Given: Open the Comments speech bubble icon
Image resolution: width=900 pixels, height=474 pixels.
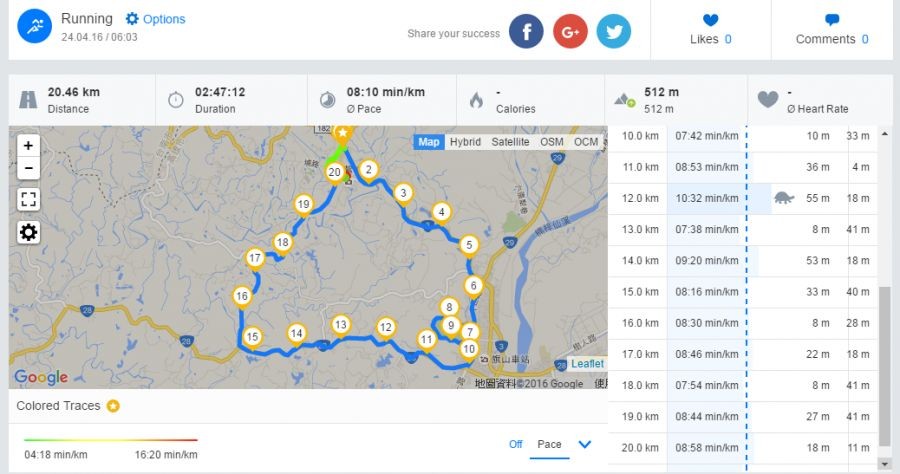Looking at the screenshot, I should click(x=832, y=19).
